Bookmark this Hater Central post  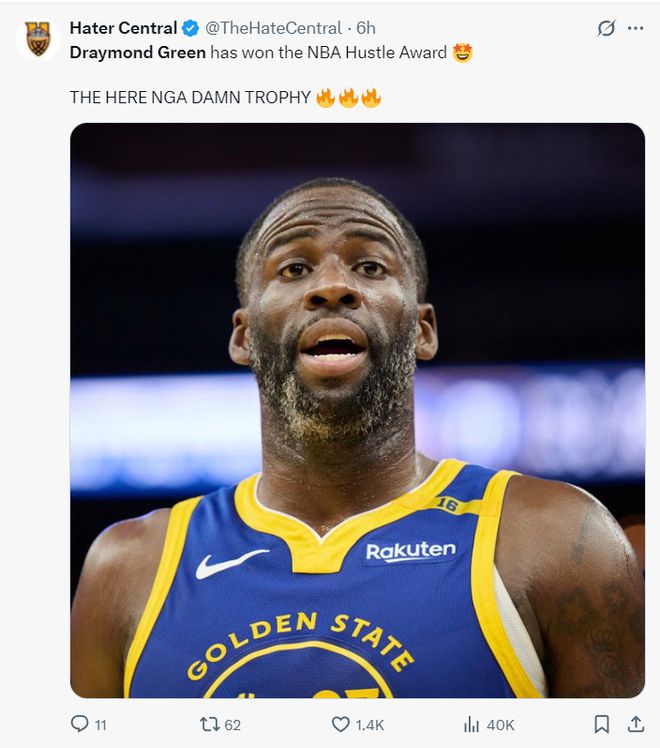(601, 724)
